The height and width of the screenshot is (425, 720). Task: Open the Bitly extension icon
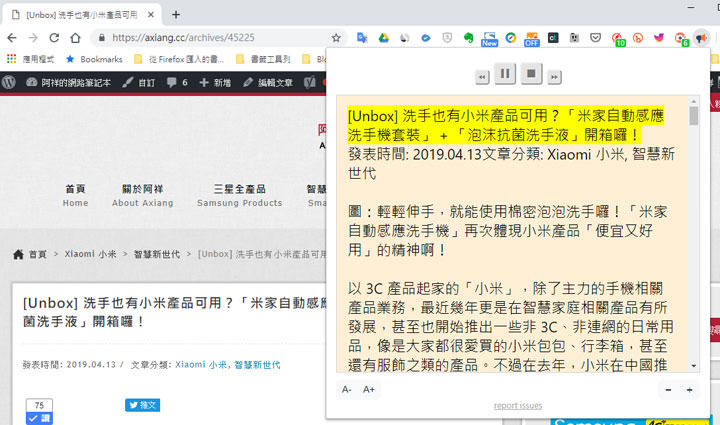638,38
